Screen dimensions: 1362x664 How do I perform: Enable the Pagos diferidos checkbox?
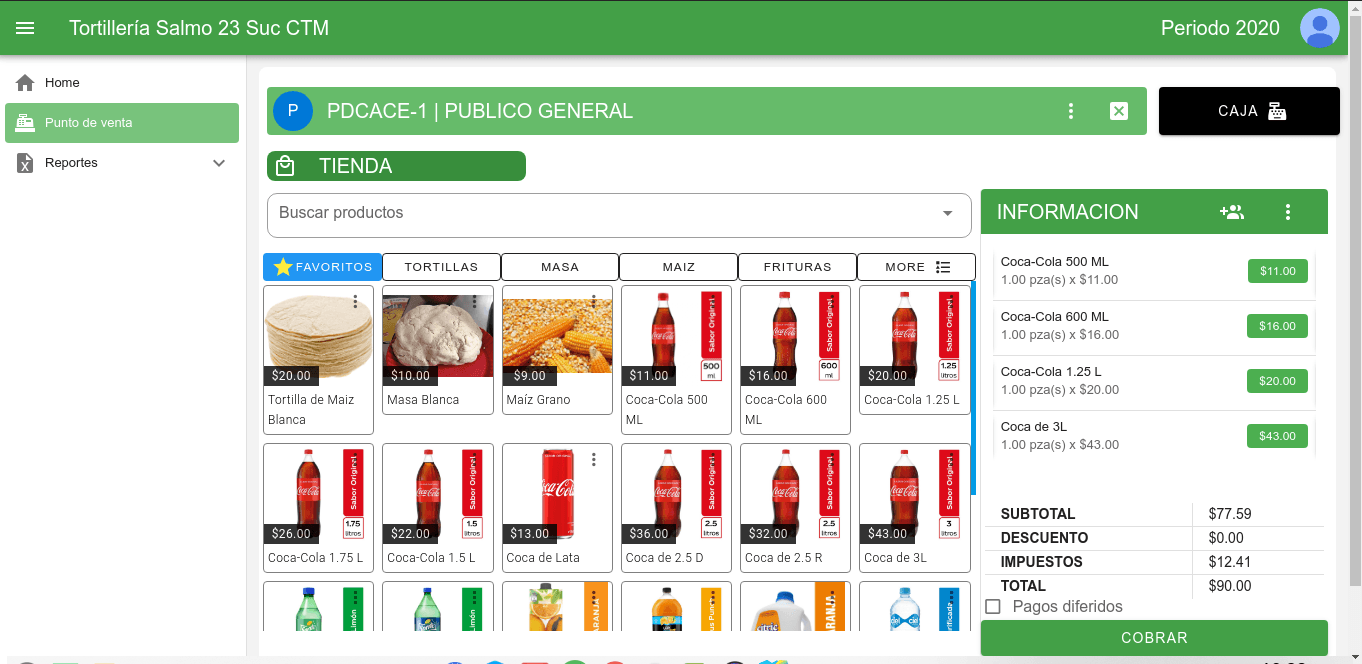(993, 607)
